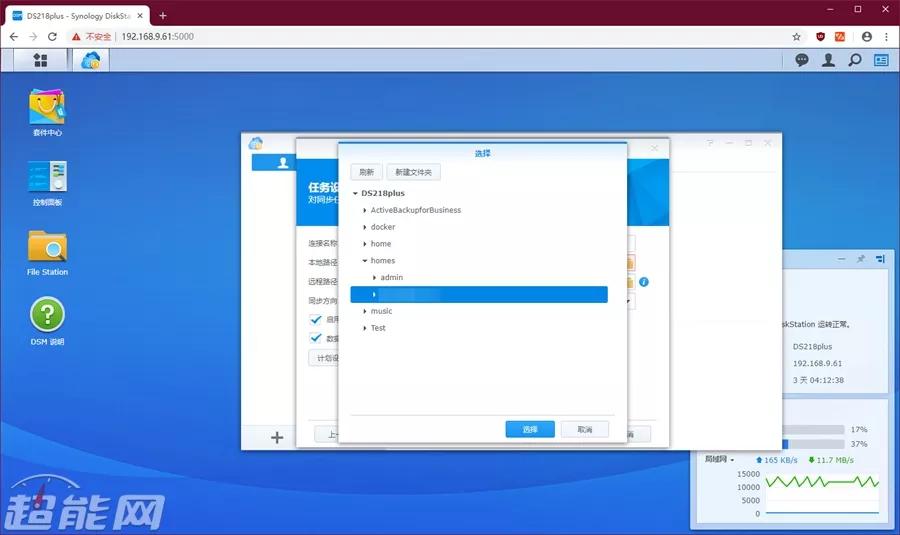Screen dimensions: 900x535
Task: Click the Refresh button in the chooser
Action: 366,172
